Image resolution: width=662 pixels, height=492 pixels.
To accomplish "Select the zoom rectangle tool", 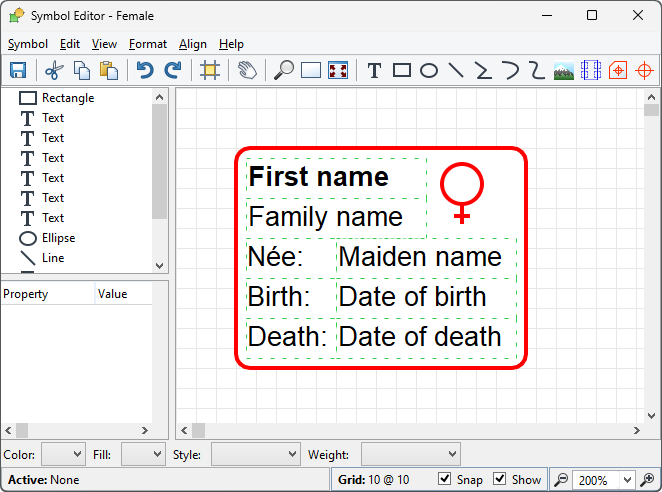I will 311,70.
